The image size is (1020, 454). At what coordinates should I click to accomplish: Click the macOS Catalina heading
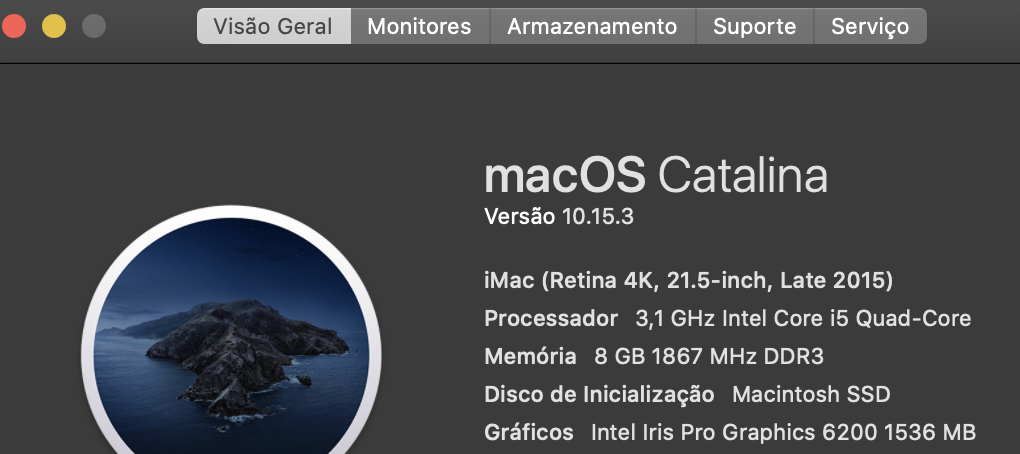tap(656, 176)
